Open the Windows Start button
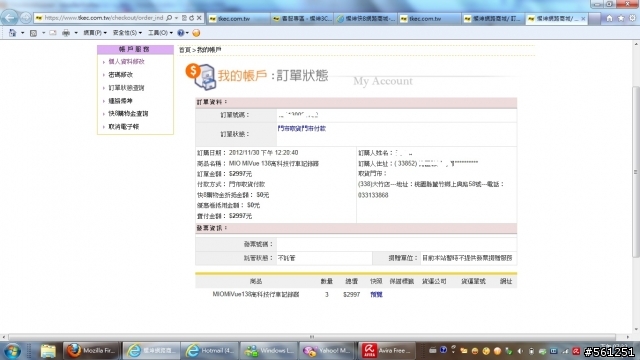The width and height of the screenshot is (640, 360). click(x=12, y=351)
